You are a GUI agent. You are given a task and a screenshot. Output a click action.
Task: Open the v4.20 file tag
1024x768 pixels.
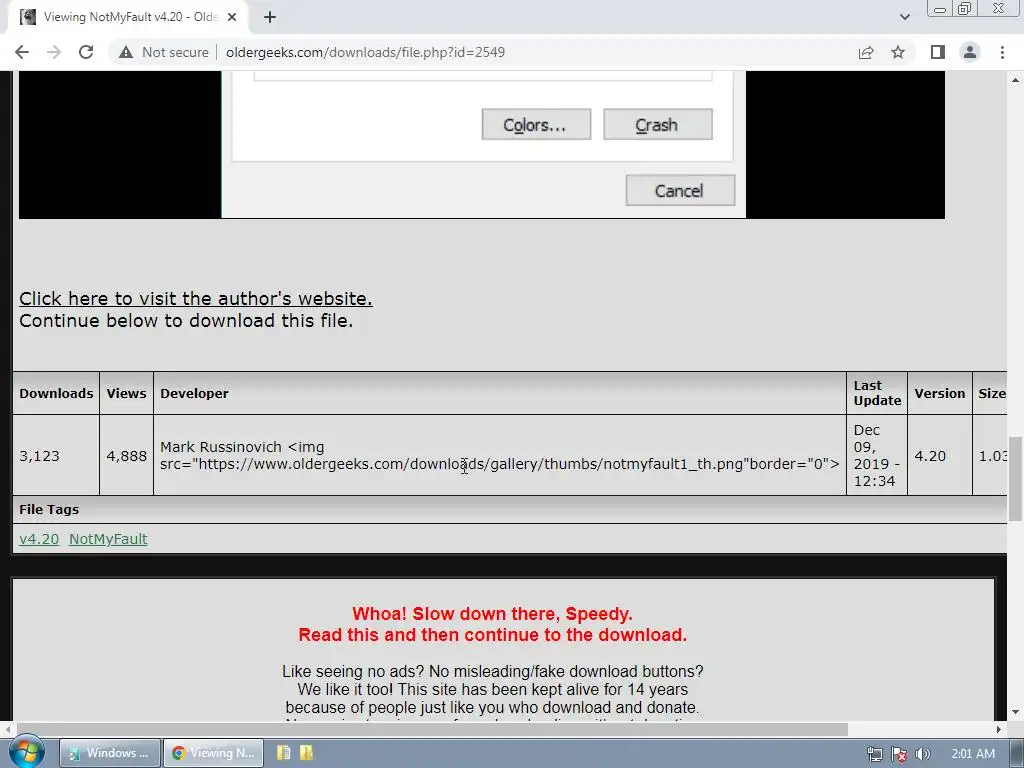point(39,539)
